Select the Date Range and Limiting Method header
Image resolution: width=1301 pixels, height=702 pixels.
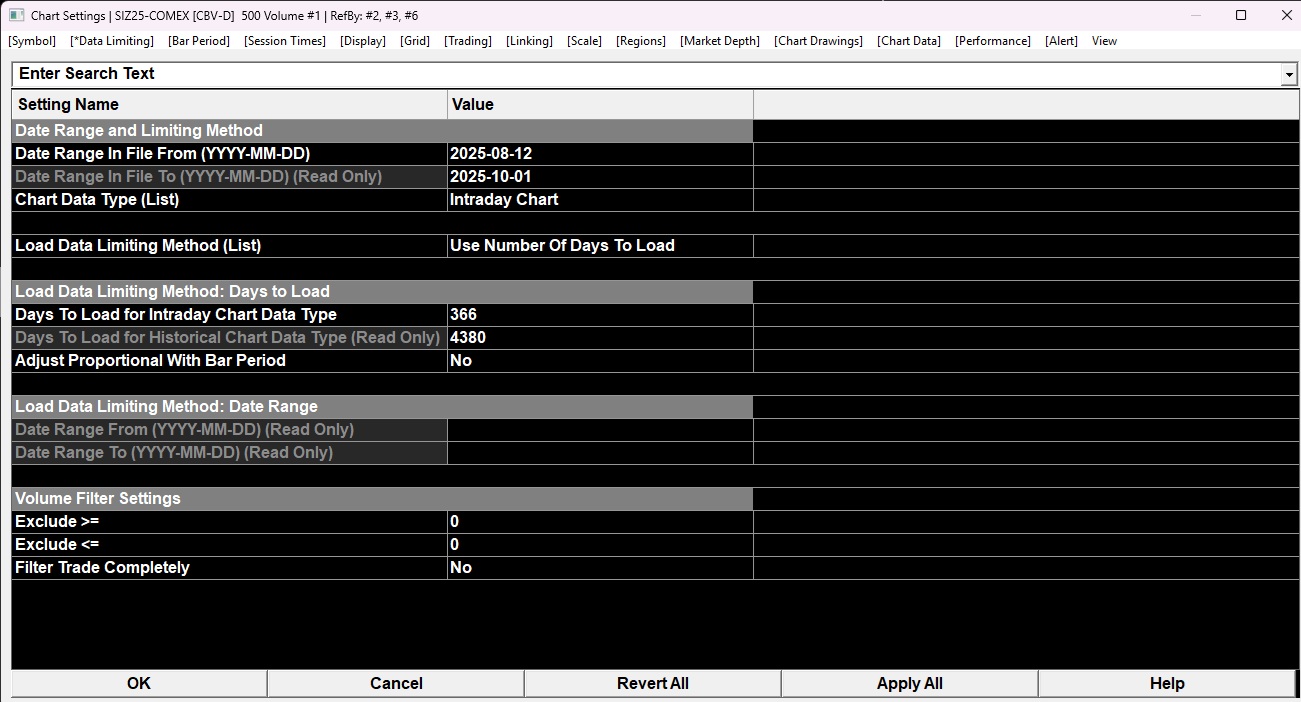point(382,131)
